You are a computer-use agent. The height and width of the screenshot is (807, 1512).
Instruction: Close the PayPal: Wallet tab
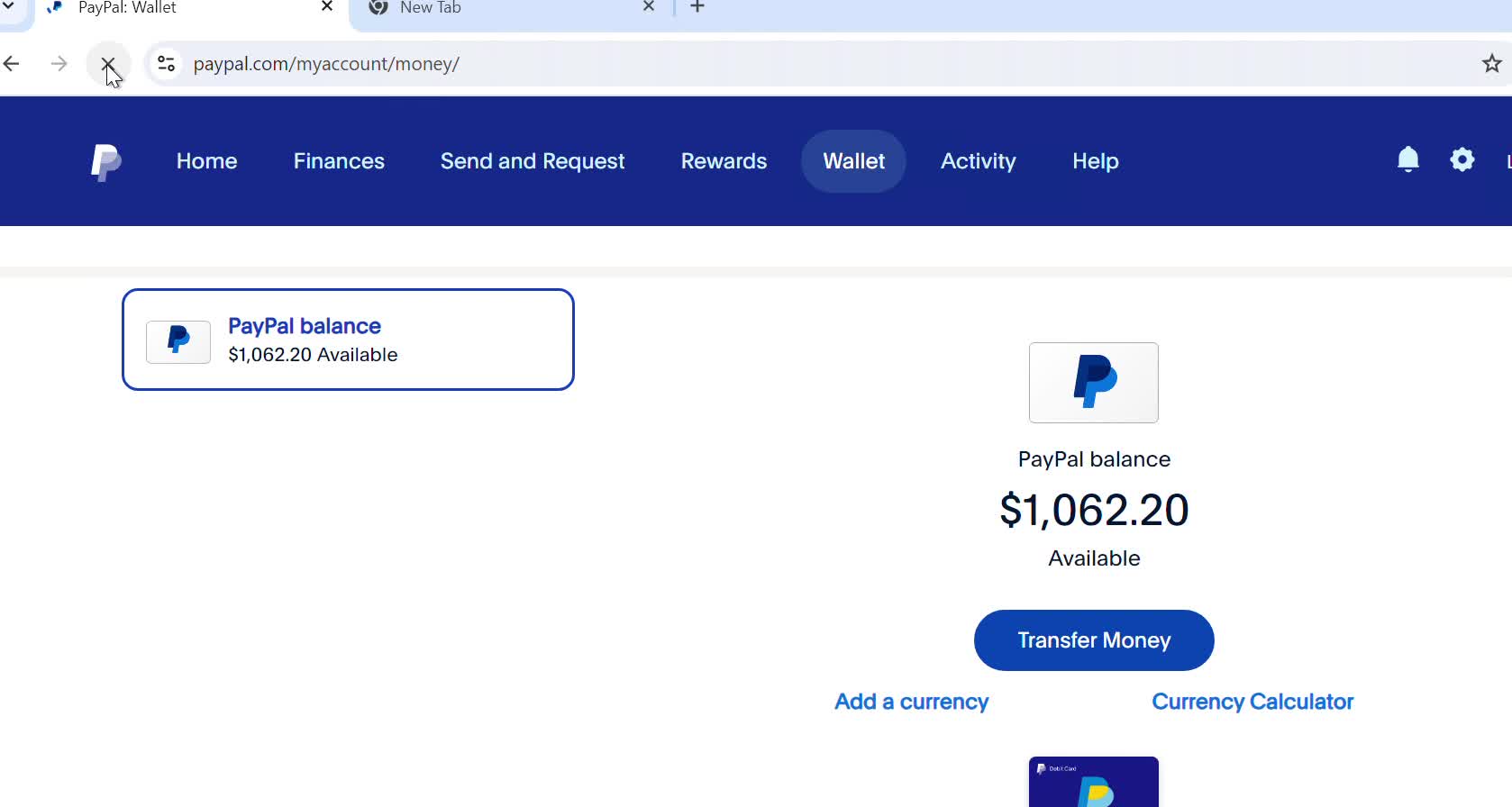point(327,7)
